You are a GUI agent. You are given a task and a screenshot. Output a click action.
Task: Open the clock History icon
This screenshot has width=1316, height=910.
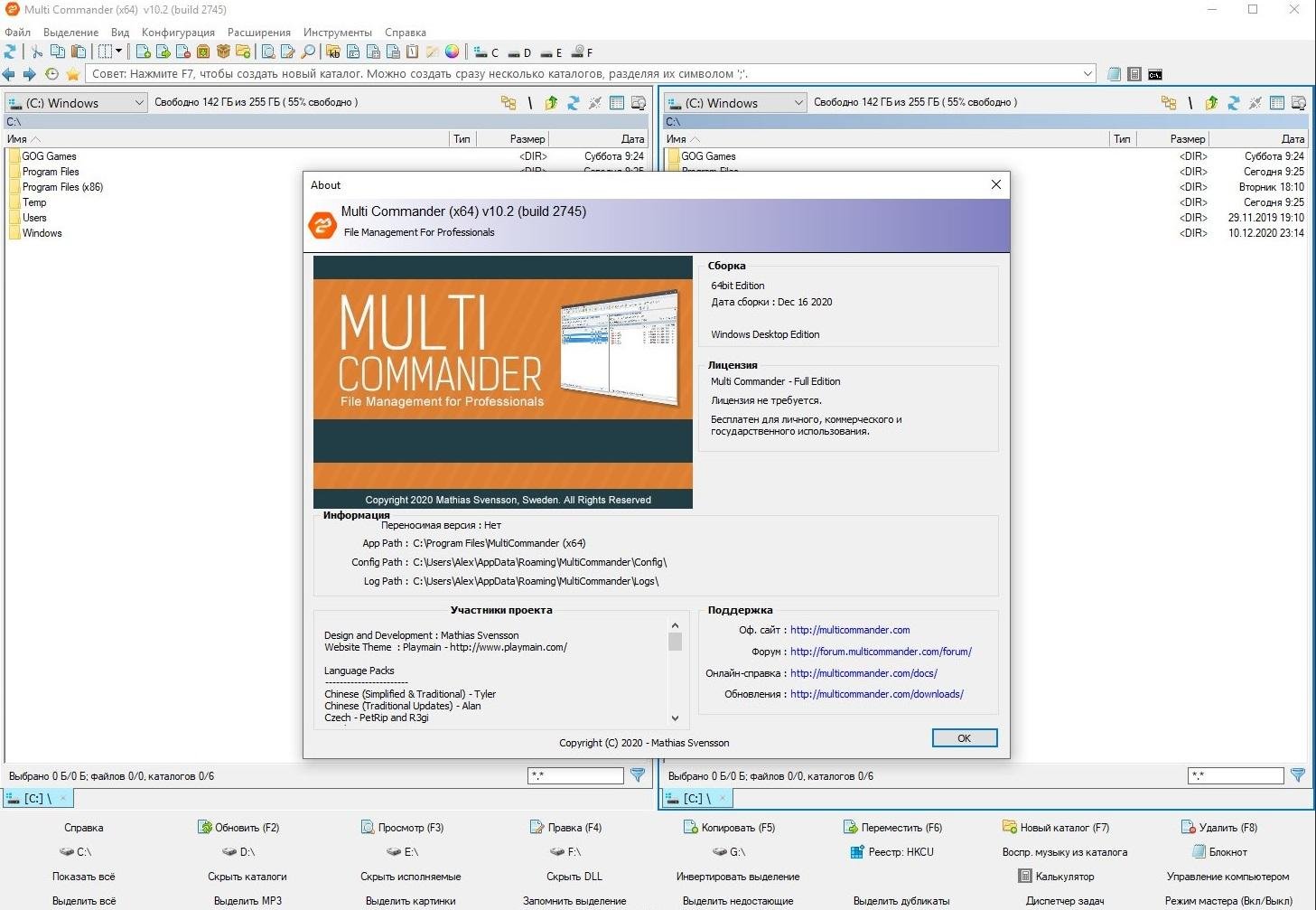coord(51,74)
